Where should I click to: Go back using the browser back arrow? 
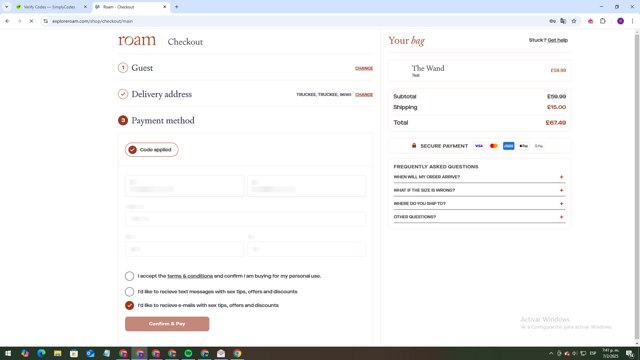click(x=7, y=21)
